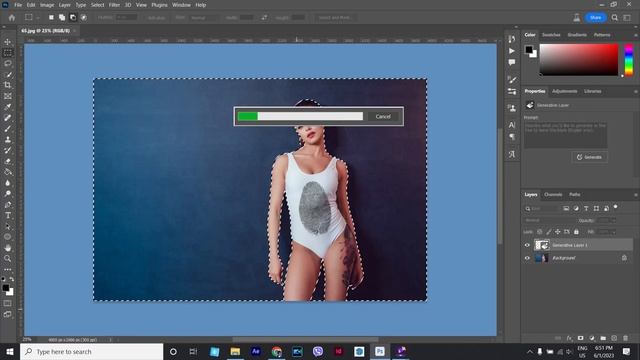The height and width of the screenshot is (360, 640).
Task: Click the layer style fx icon
Action: pyautogui.click(x=569, y=338)
